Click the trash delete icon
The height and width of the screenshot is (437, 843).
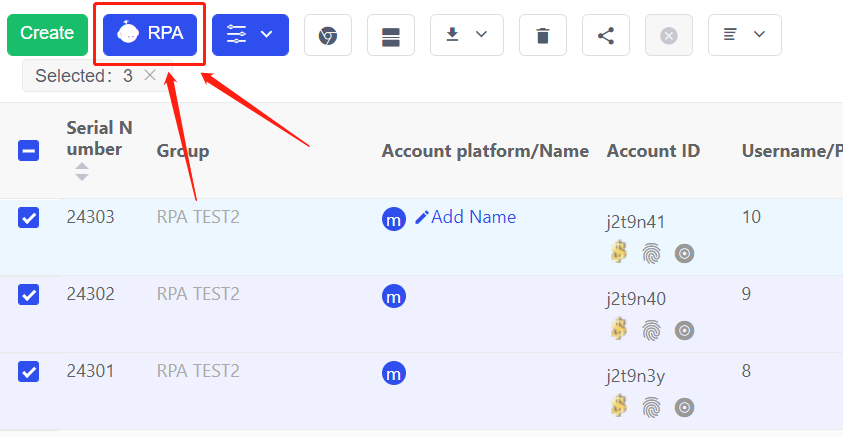[543, 35]
